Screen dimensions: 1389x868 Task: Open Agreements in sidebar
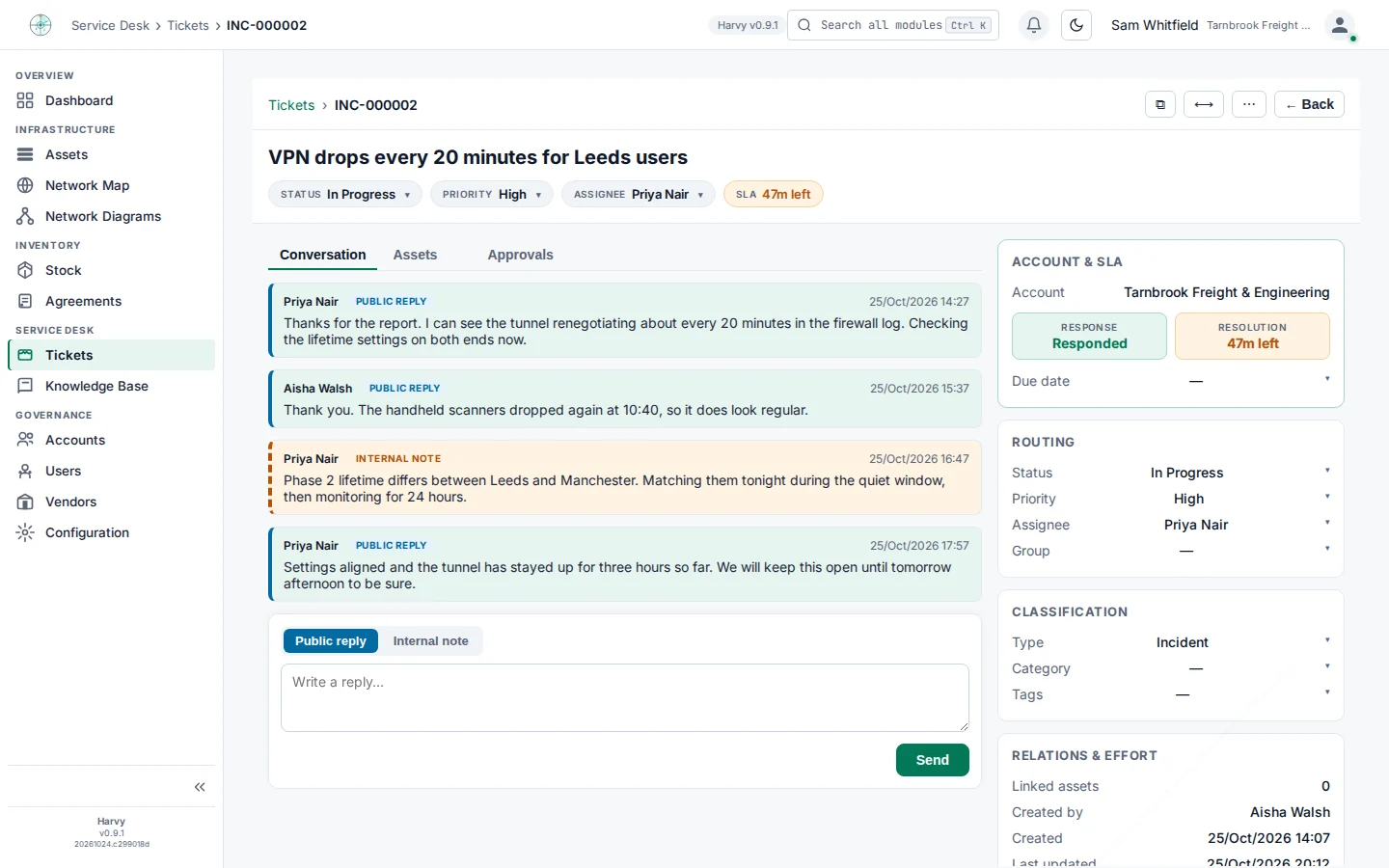[111, 301]
